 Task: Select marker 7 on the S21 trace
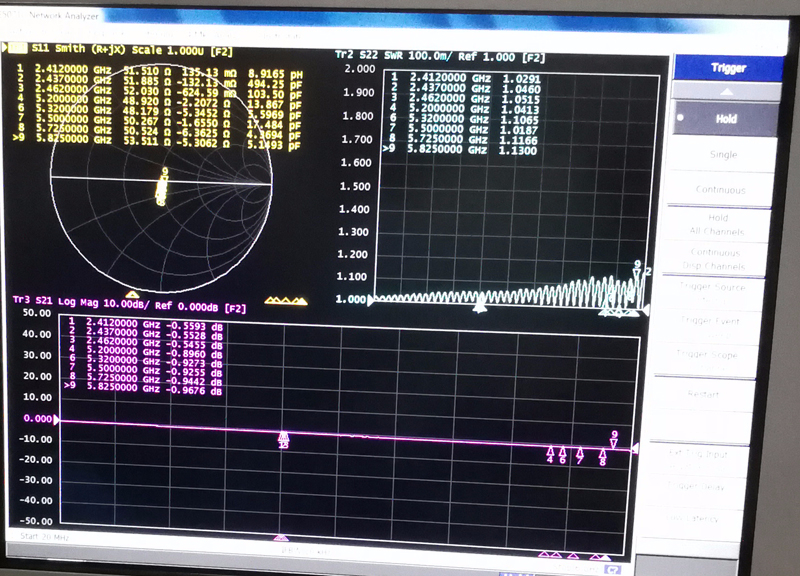tap(580, 456)
